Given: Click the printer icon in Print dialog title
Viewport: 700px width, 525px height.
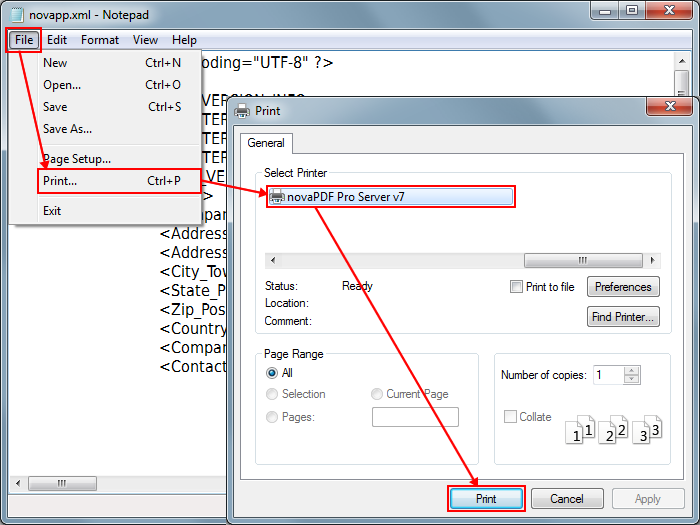Looking at the screenshot, I should 242,111.
